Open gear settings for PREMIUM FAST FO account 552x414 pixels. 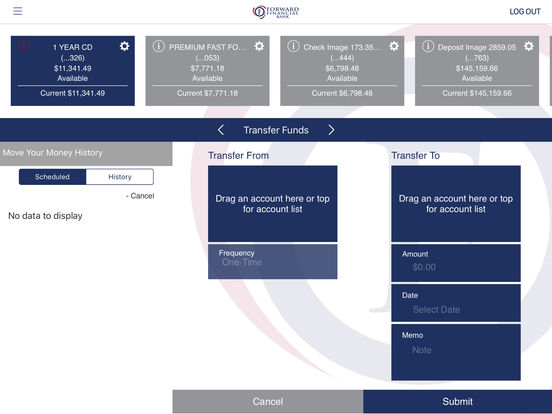259,46
